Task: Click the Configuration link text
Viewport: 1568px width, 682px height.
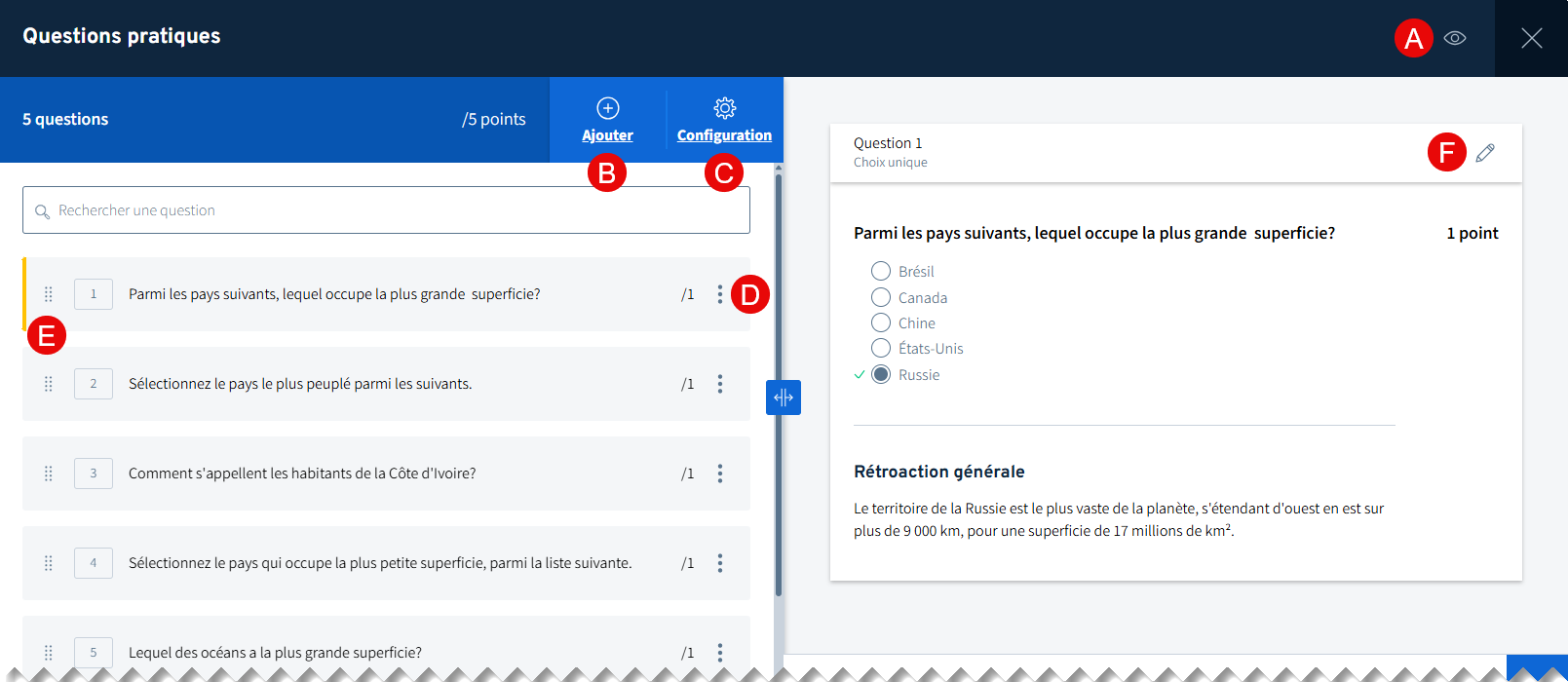Action: coord(724,135)
